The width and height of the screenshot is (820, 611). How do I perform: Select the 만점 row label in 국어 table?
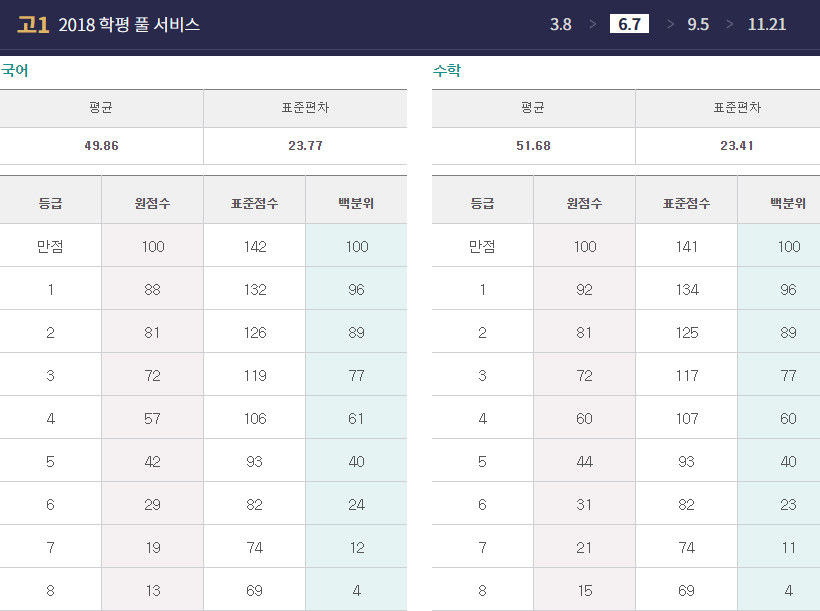(50, 247)
